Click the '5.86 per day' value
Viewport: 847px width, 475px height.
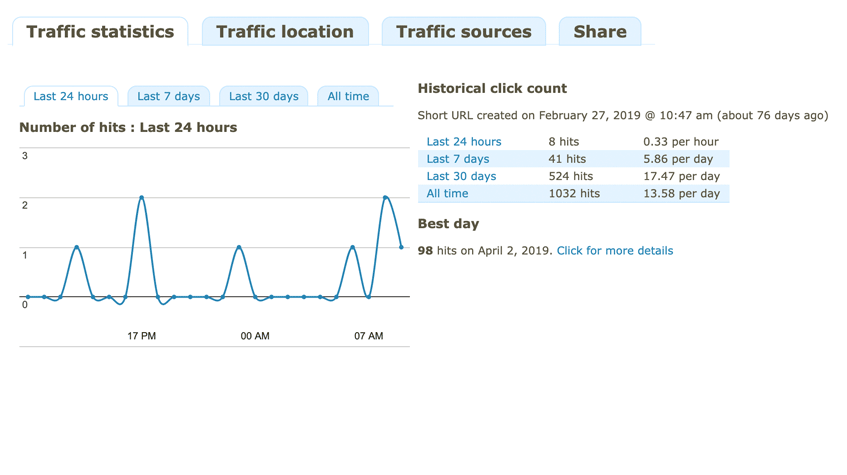coord(678,159)
